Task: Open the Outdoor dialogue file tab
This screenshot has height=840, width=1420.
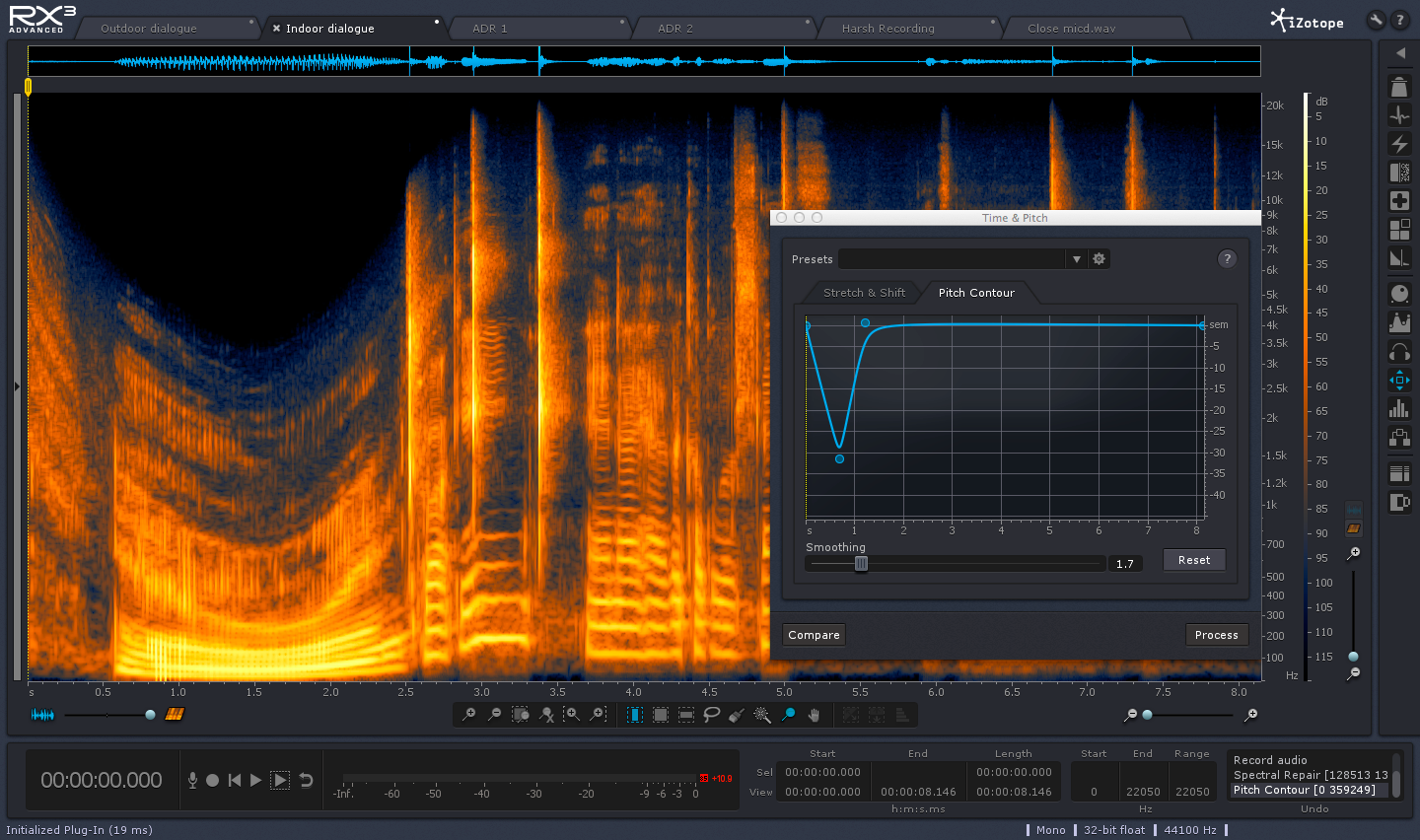Action: point(149,29)
